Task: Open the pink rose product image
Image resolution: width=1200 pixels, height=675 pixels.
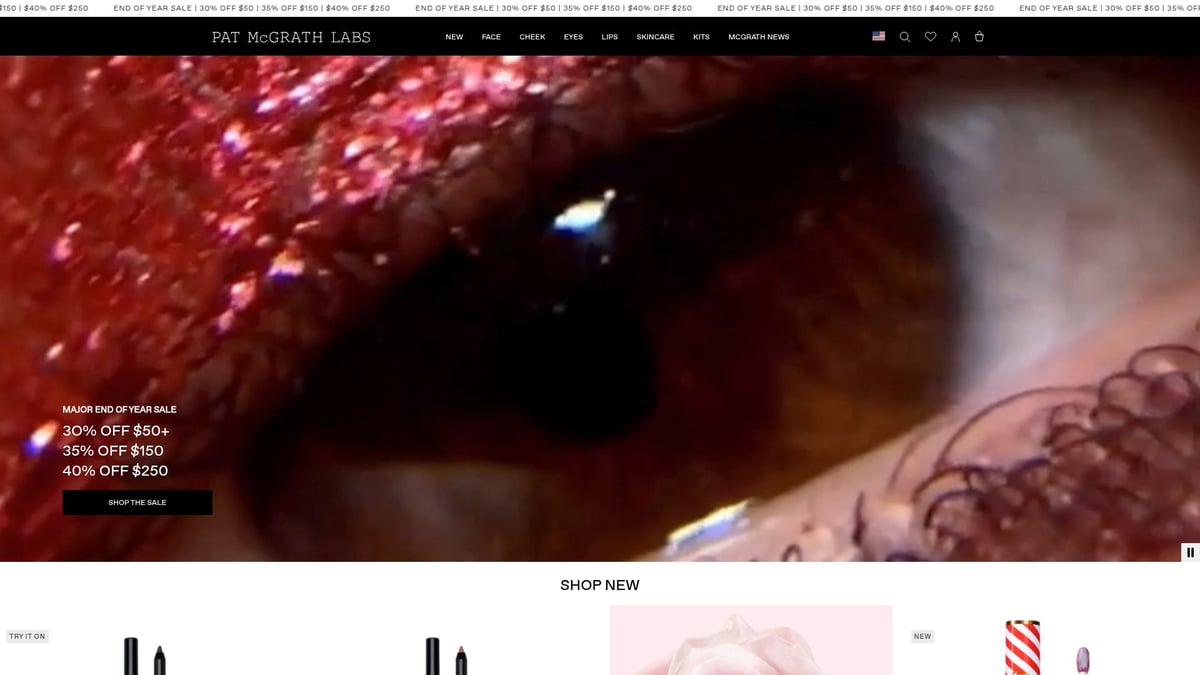Action: [x=750, y=640]
